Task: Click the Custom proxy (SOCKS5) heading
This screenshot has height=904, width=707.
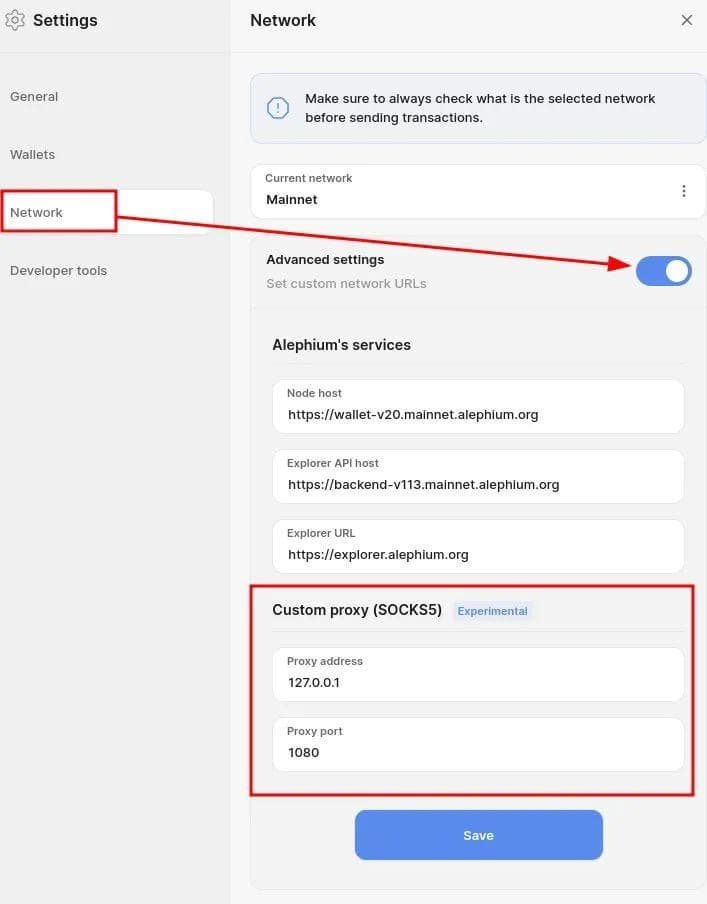Action: click(357, 610)
